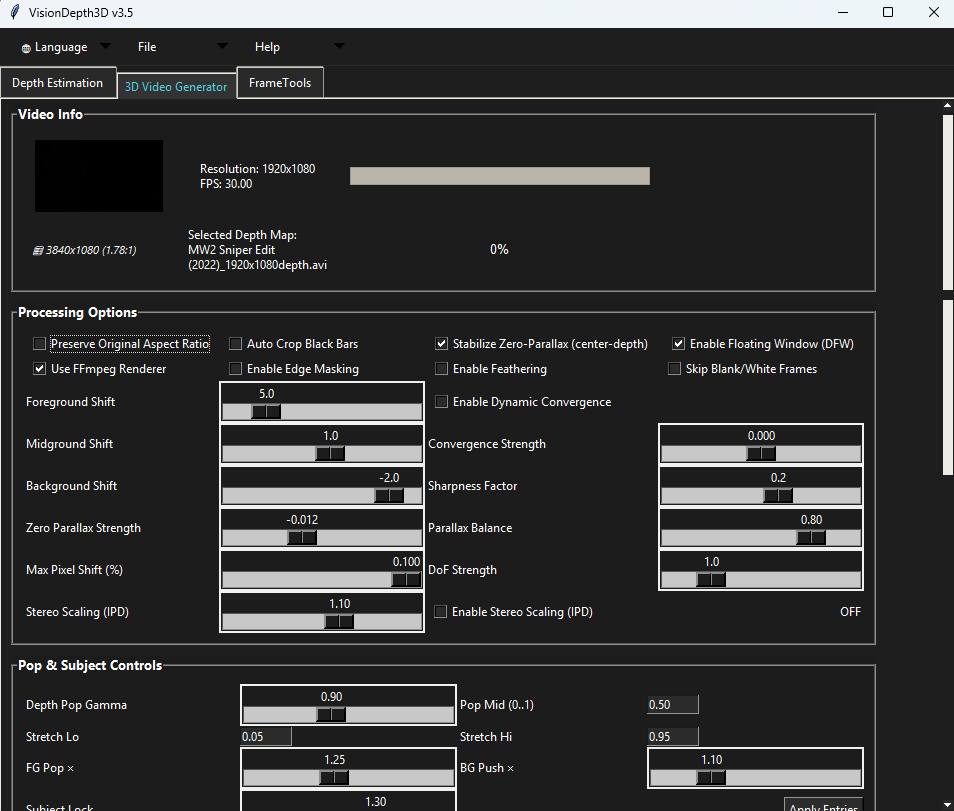This screenshot has width=954, height=811.
Task: Open the File menu dropdown arrow
Action: [x=222, y=46]
